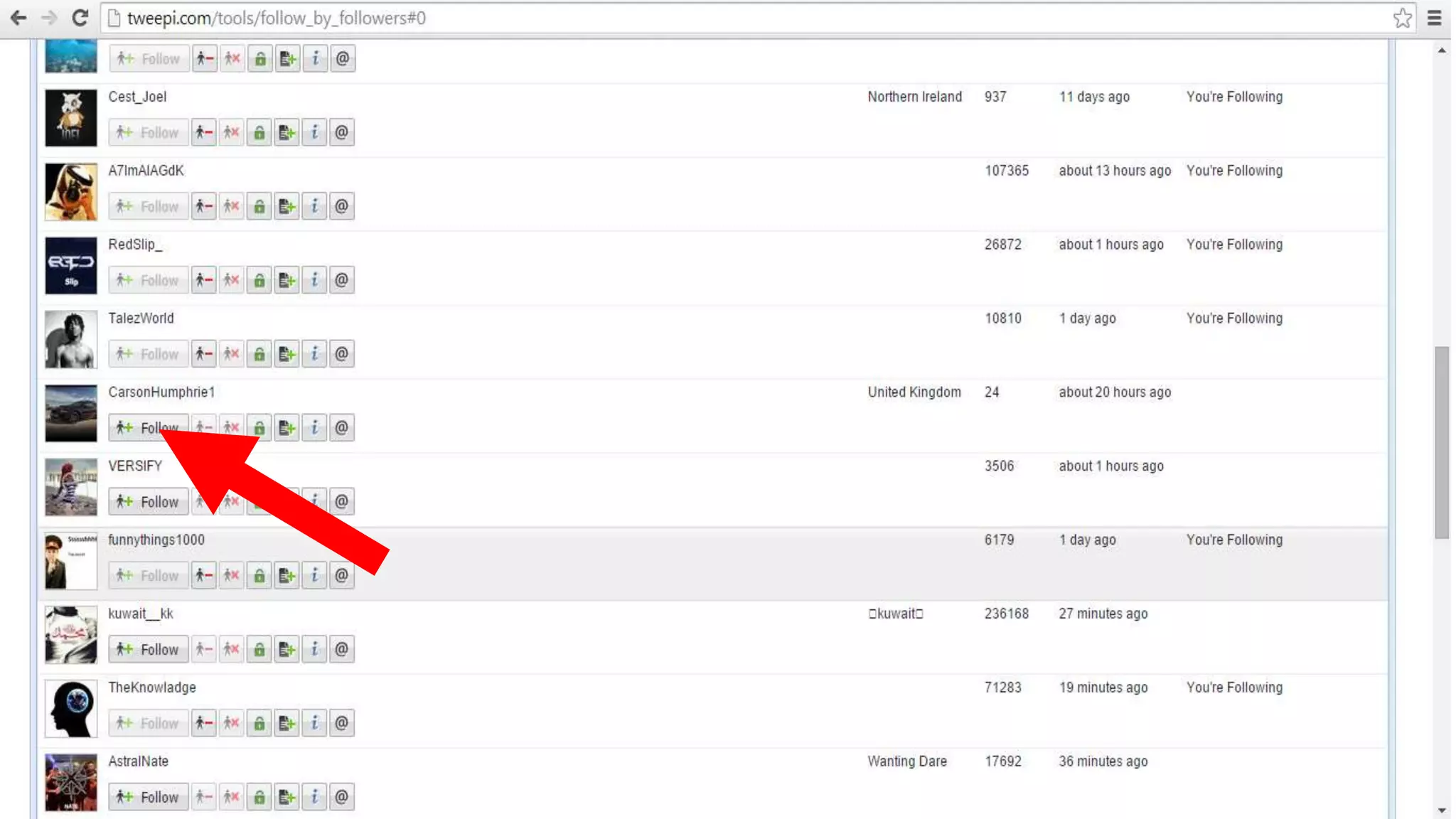Reload the page in the browser
The height and width of the screenshot is (819, 1456).
pyautogui.click(x=80, y=18)
